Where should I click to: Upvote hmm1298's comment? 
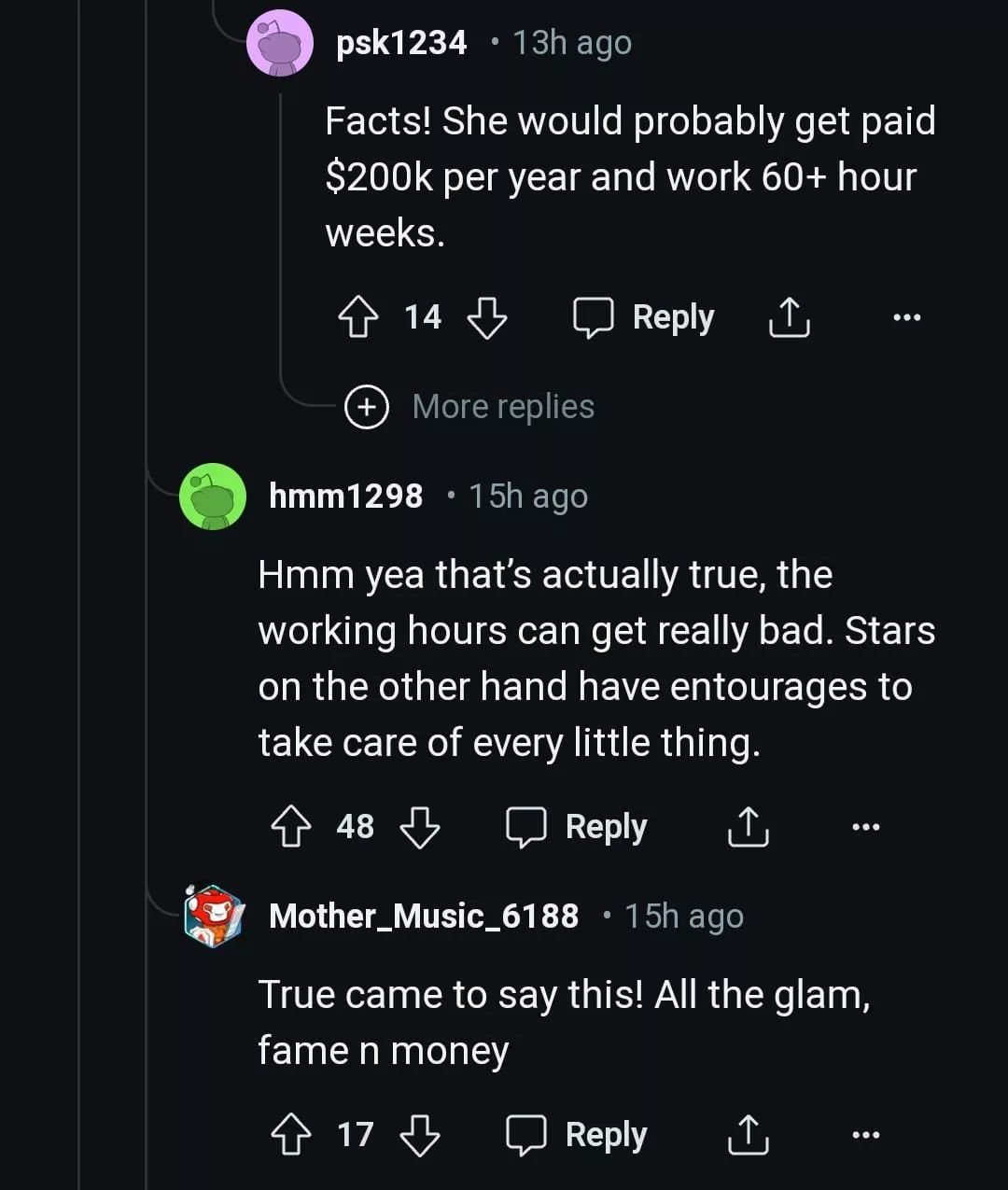(290, 827)
